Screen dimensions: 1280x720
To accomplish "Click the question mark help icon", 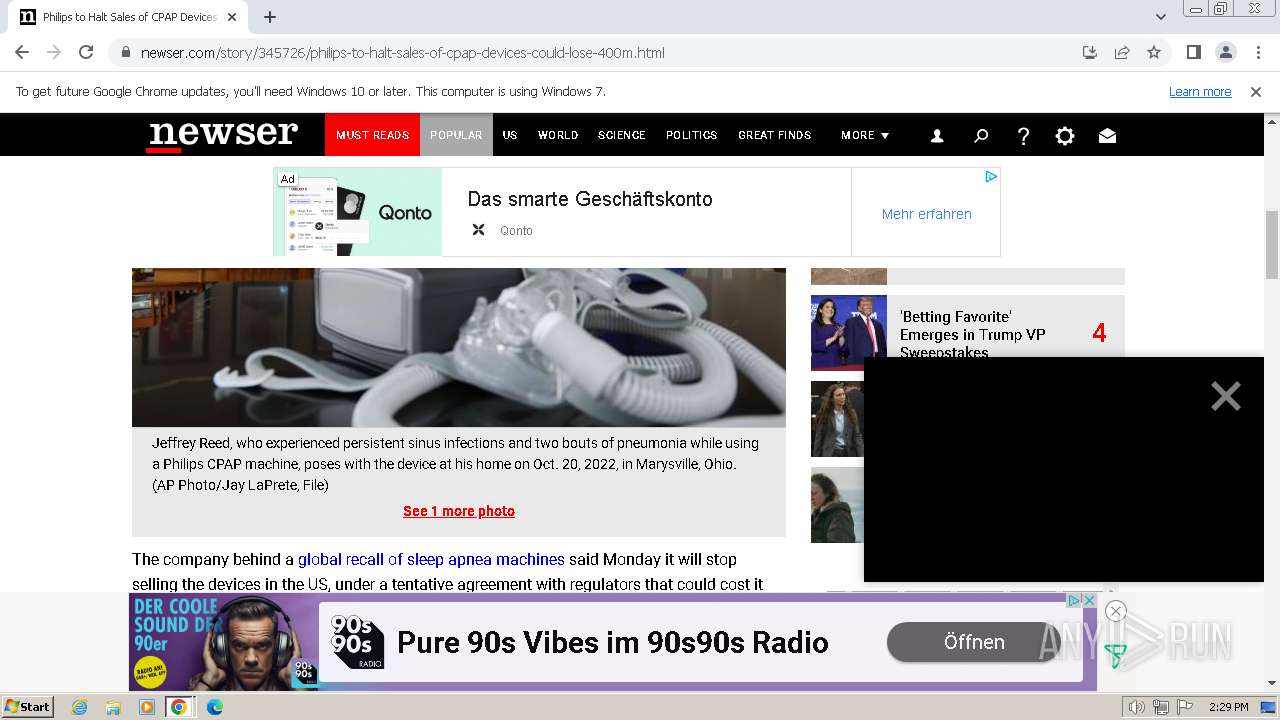I will tap(1023, 136).
